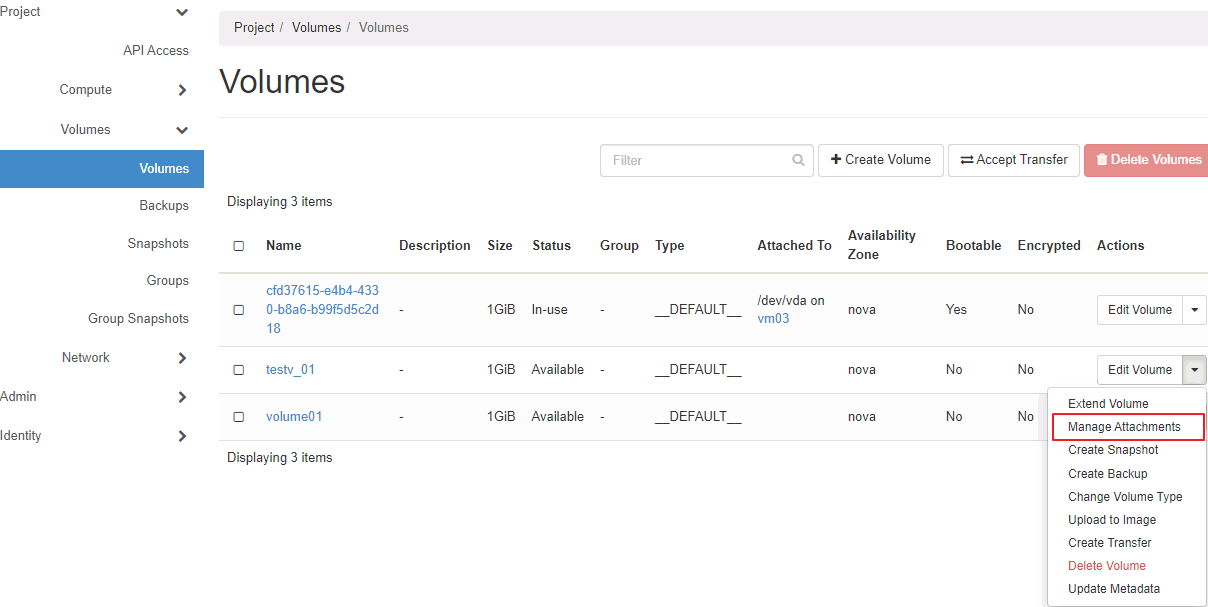Expand the Compute section chevron
This screenshot has height=607, width=1208.
(x=182, y=90)
